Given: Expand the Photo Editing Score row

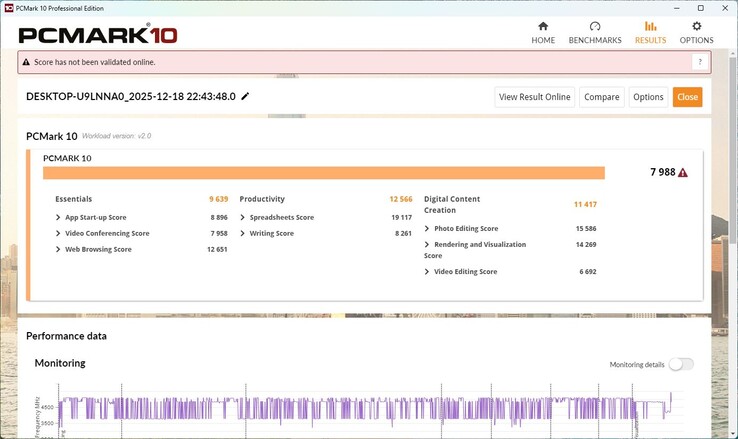Looking at the screenshot, I should coord(427,229).
